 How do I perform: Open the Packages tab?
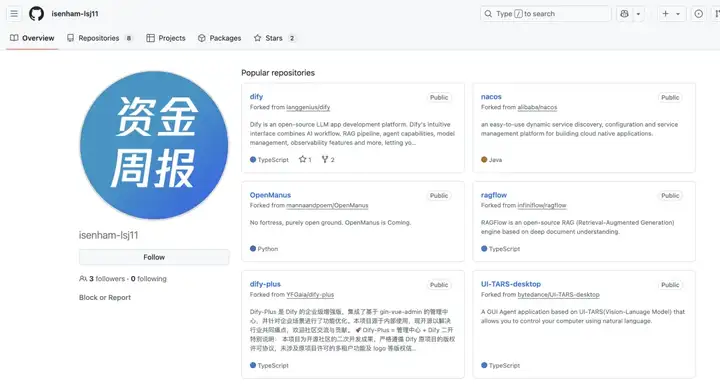coord(219,38)
